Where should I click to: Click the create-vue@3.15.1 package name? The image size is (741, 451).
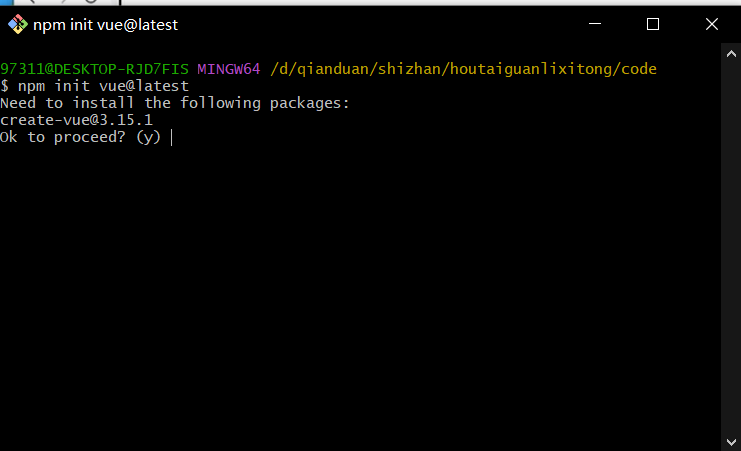[x=76, y=120]
